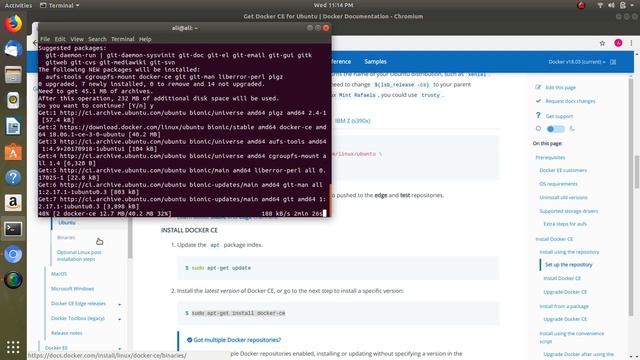Screen dimensions: 640x360
Task: Open the Chromium profile avatar
Action: 618,43
